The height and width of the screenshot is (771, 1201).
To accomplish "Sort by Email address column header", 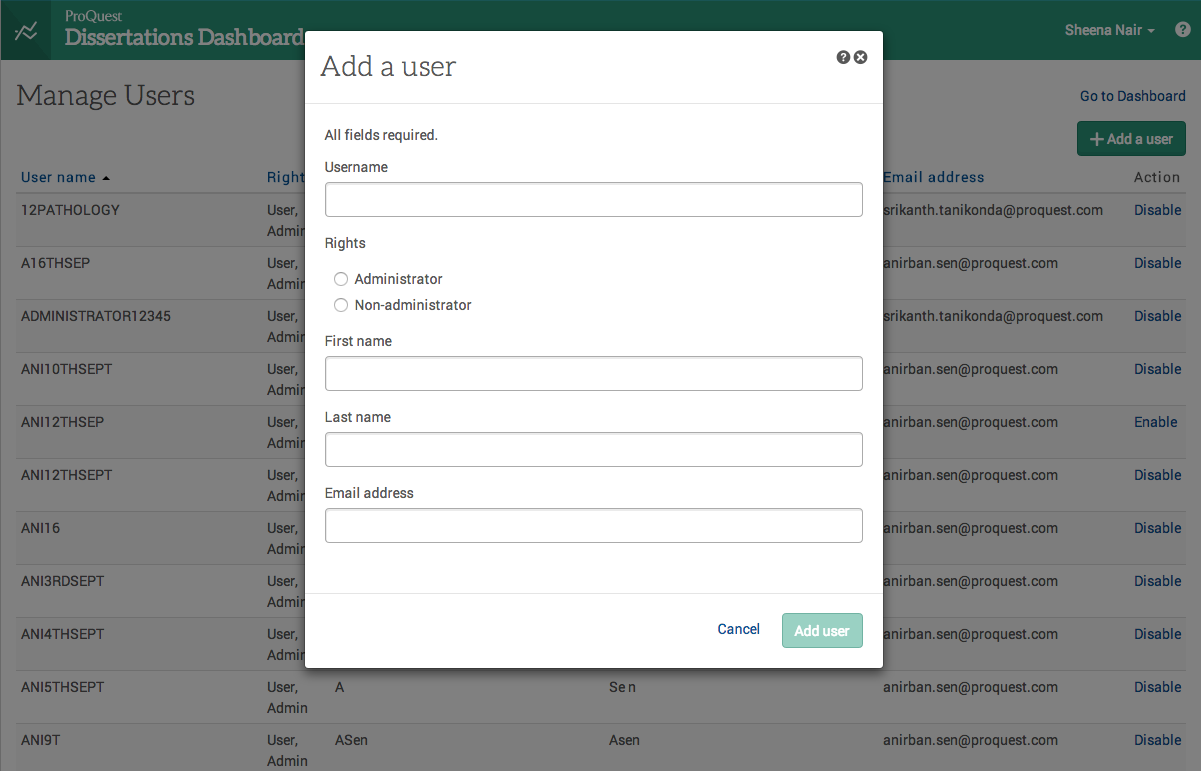I will tap(934, 177).
